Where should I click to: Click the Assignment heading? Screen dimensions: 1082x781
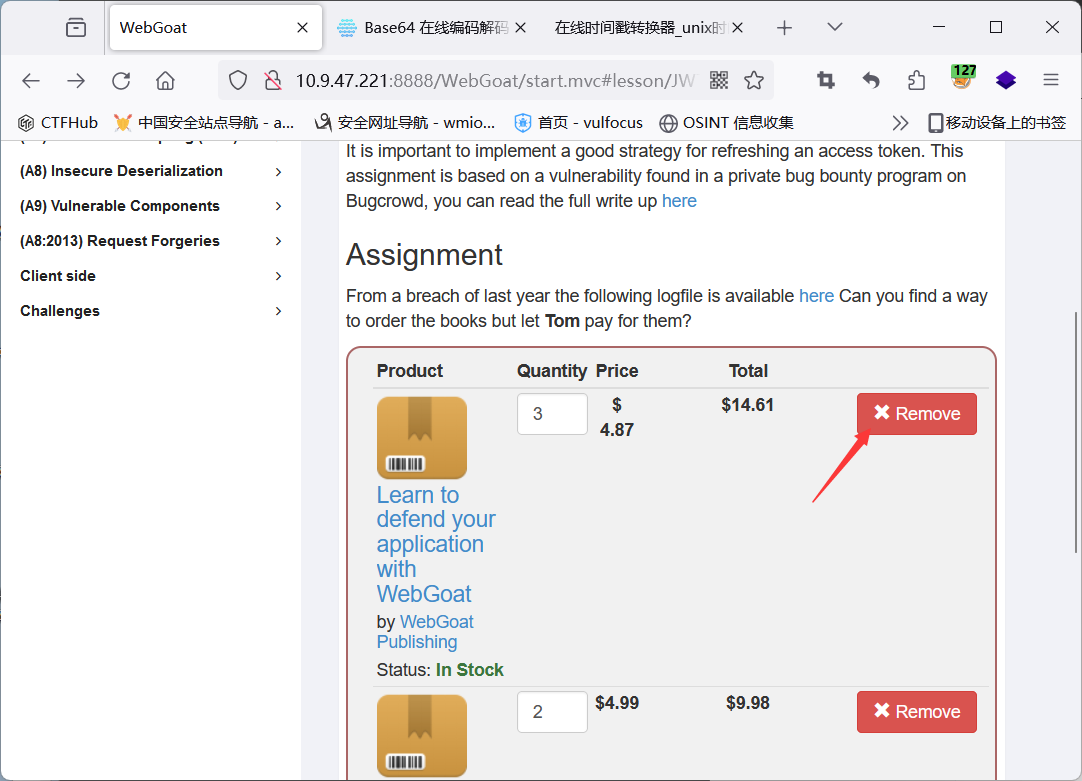pyautogui.click(x=424, y=255)
